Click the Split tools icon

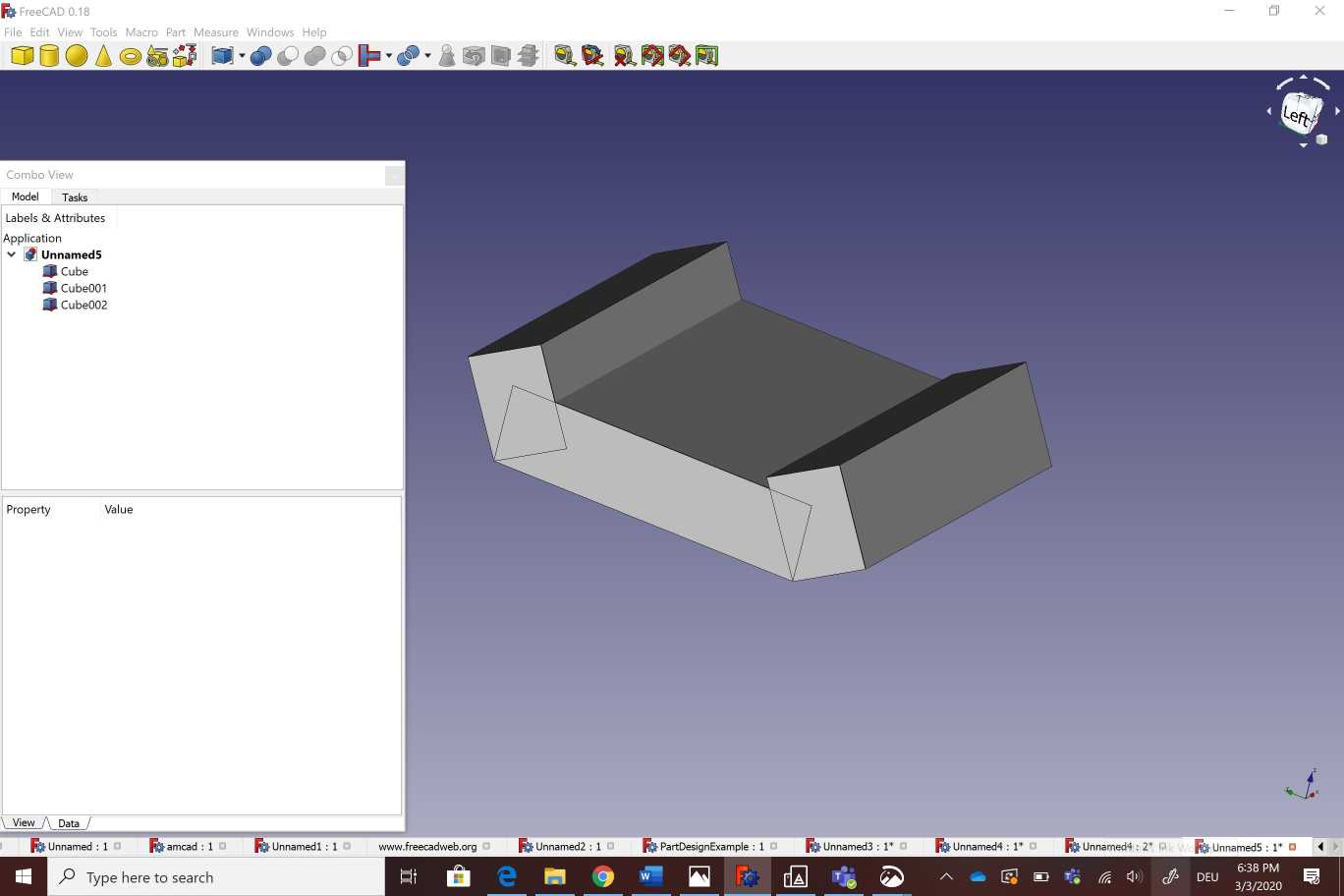pos(409,56)
